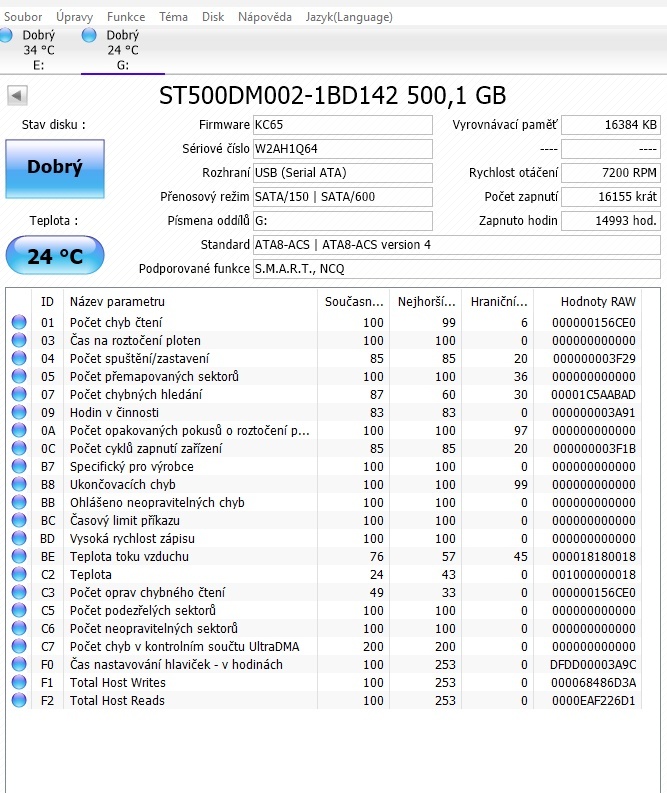Open the Soubor menu
Image resolution: width=667 pixels, height=793 pixels.
(x=23, y=17)
